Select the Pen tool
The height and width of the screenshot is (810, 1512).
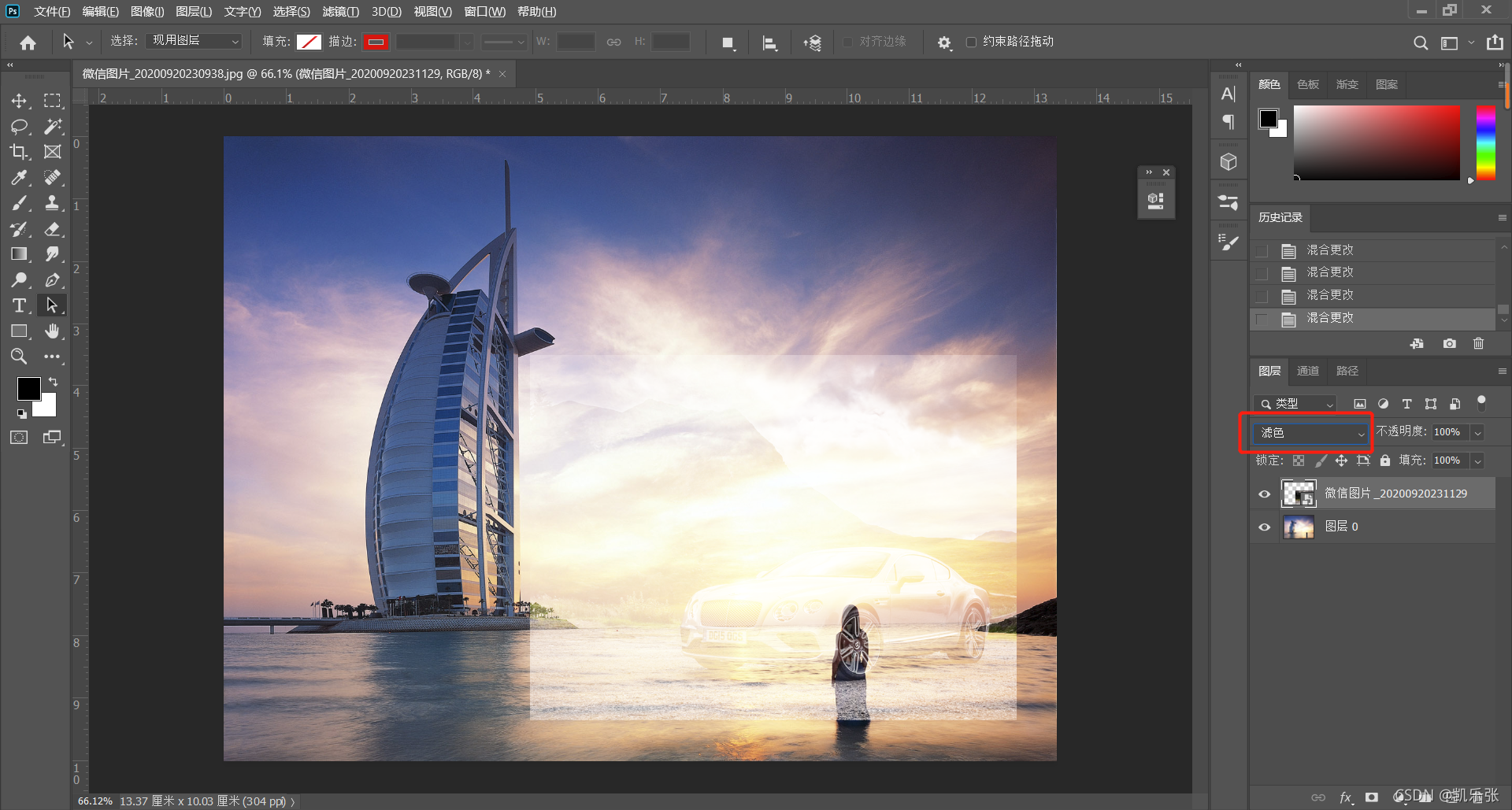point(52,279)
